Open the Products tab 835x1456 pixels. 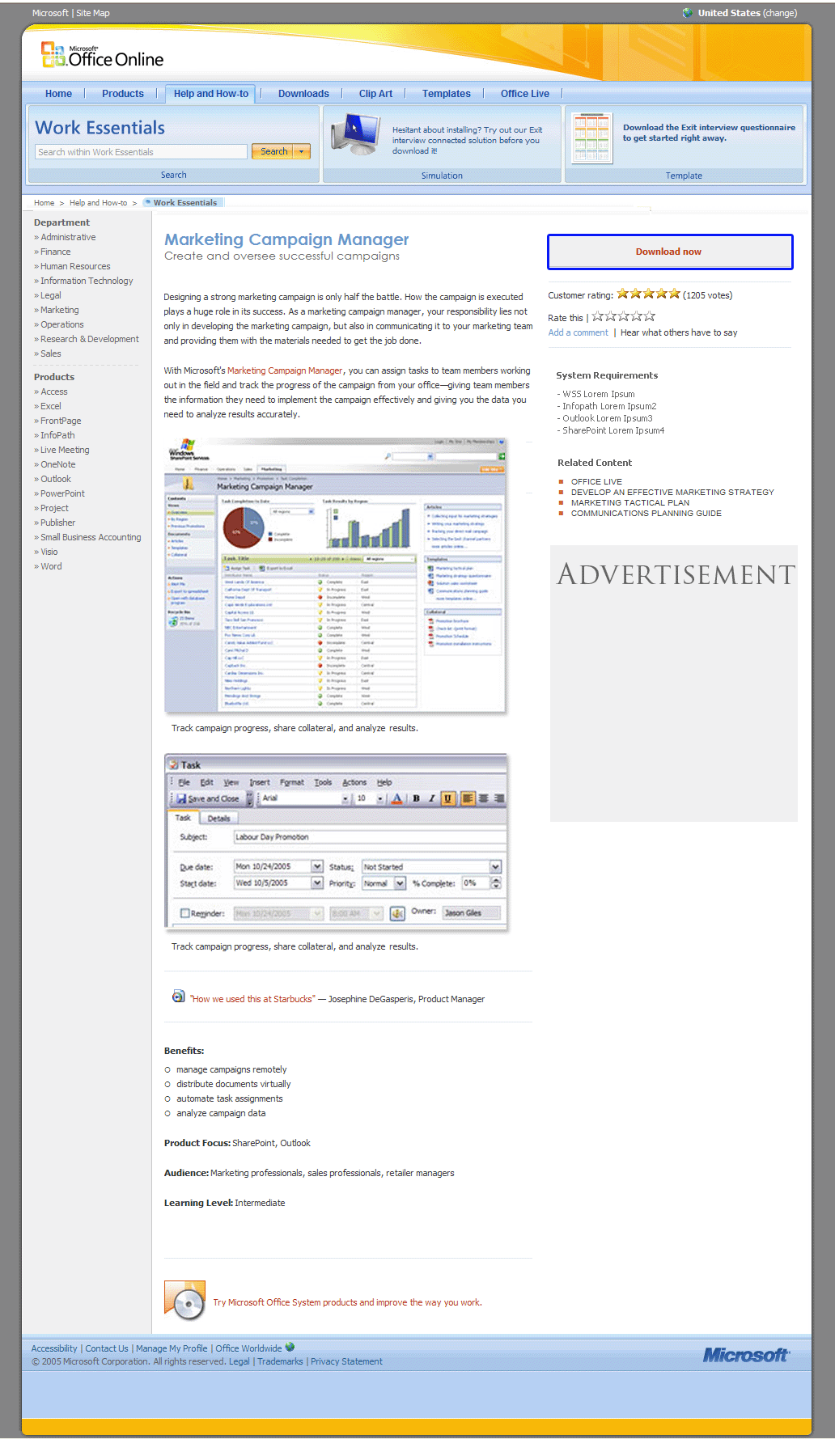(123, 94)
